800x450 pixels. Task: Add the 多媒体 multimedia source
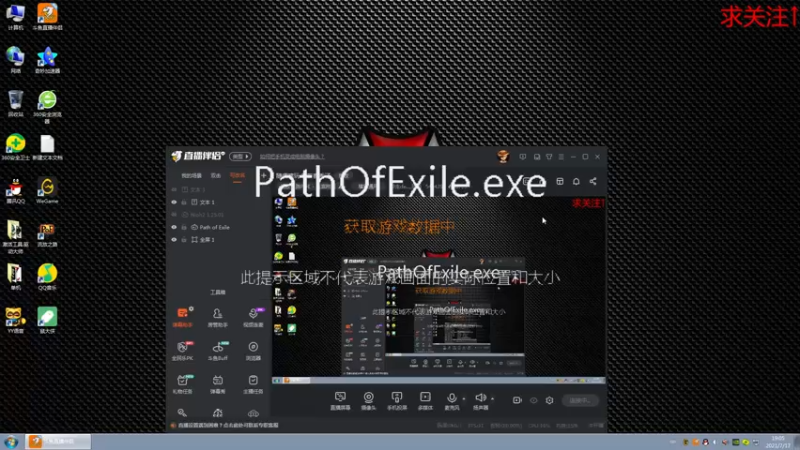[x=425, y=401]
